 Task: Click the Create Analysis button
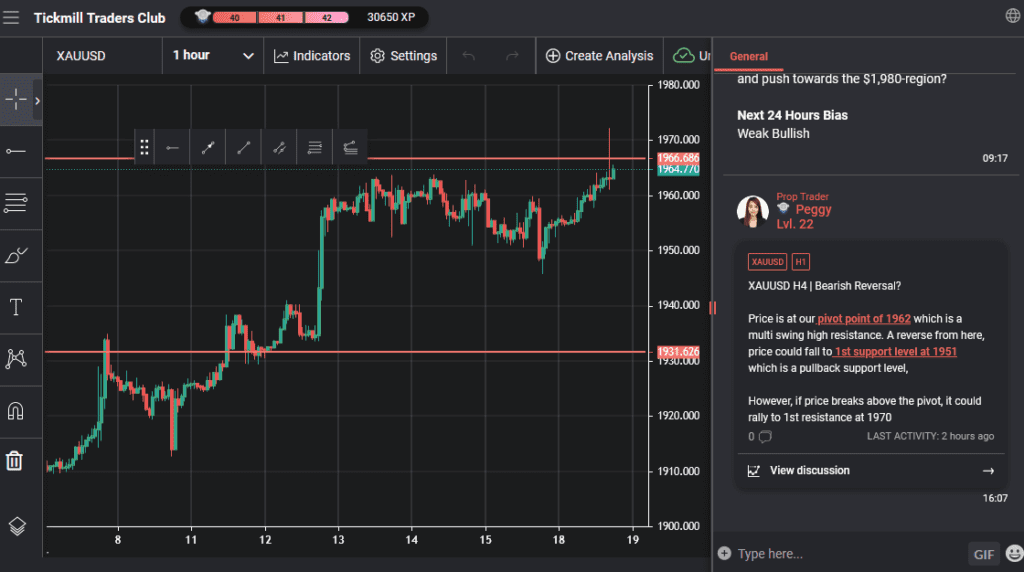click(x=599, y=56)
